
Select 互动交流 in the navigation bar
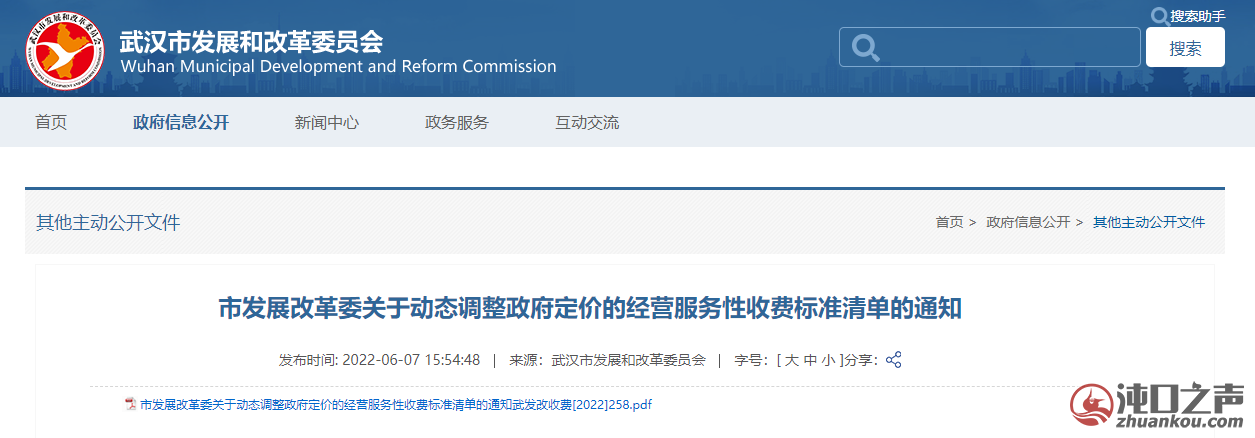(587, 122)
